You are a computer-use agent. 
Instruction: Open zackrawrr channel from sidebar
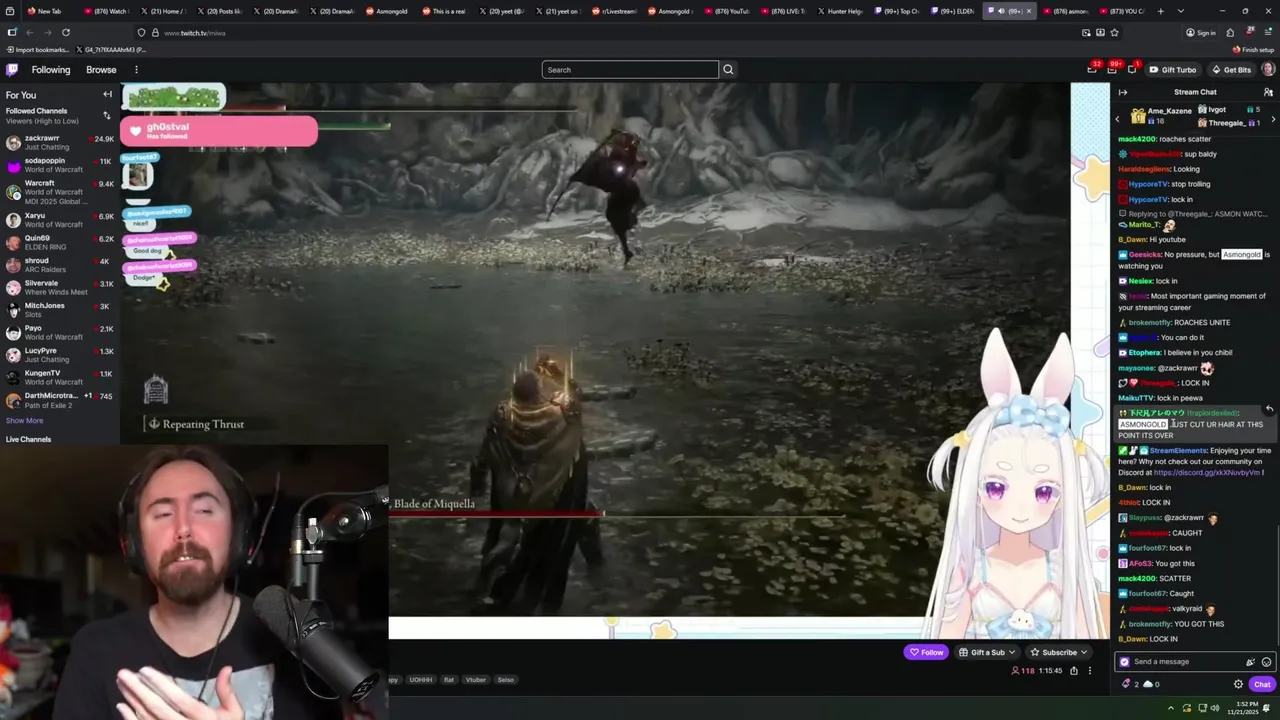coord(60,142)
